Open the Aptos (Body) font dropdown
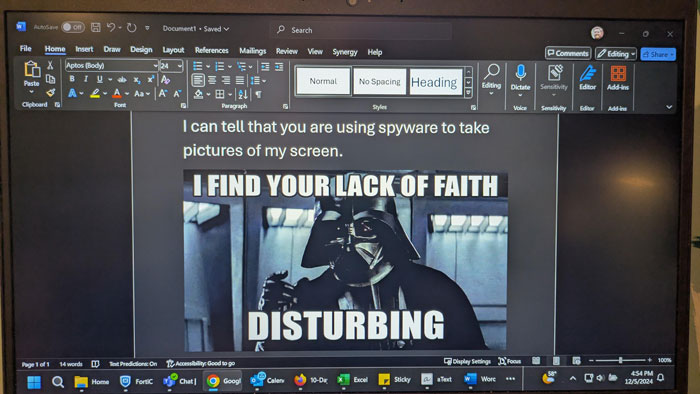Viewport: 700px width, 394px height. (x=155, y=66)
